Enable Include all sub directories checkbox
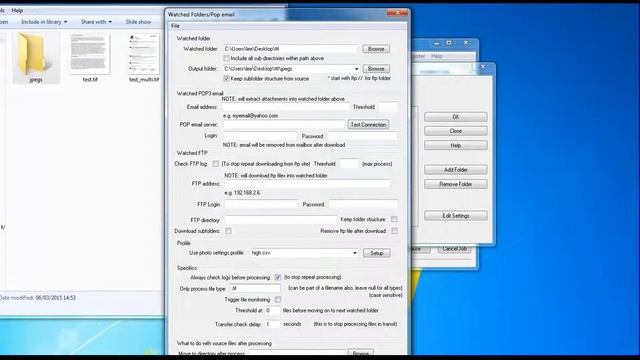The width and height of the screenshot is (640, 360). click(x=226, y=58)
